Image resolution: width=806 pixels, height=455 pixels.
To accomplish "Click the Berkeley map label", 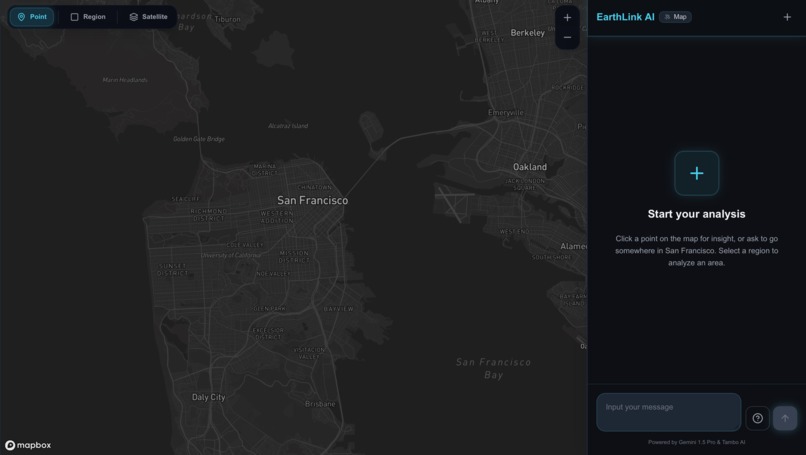I will 527,32.
